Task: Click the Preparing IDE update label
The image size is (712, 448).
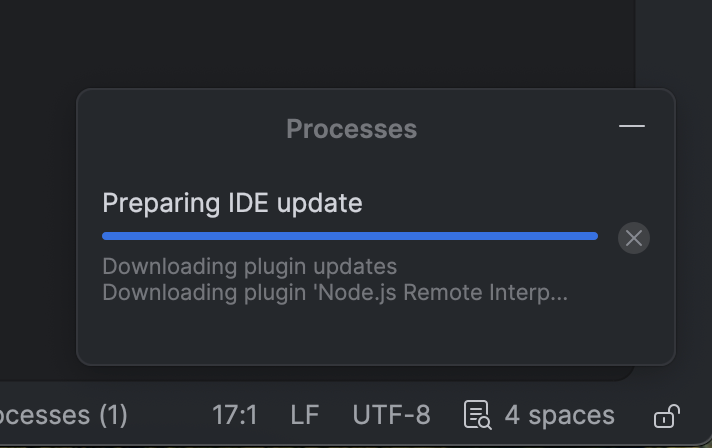Action: (x=232, y=203)
